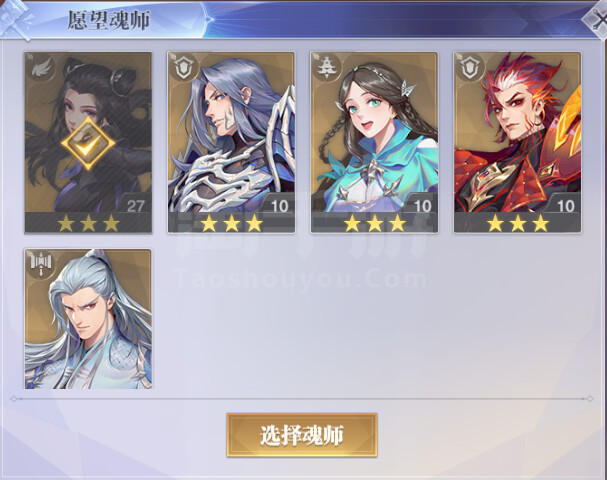Click the hammer emblem beside the 愿望魂师 title

coord(16,19)
